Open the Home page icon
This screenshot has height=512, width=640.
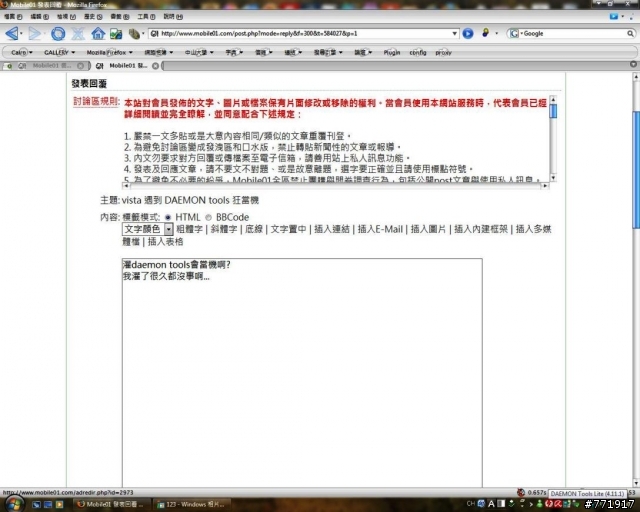tap(98, 33)
